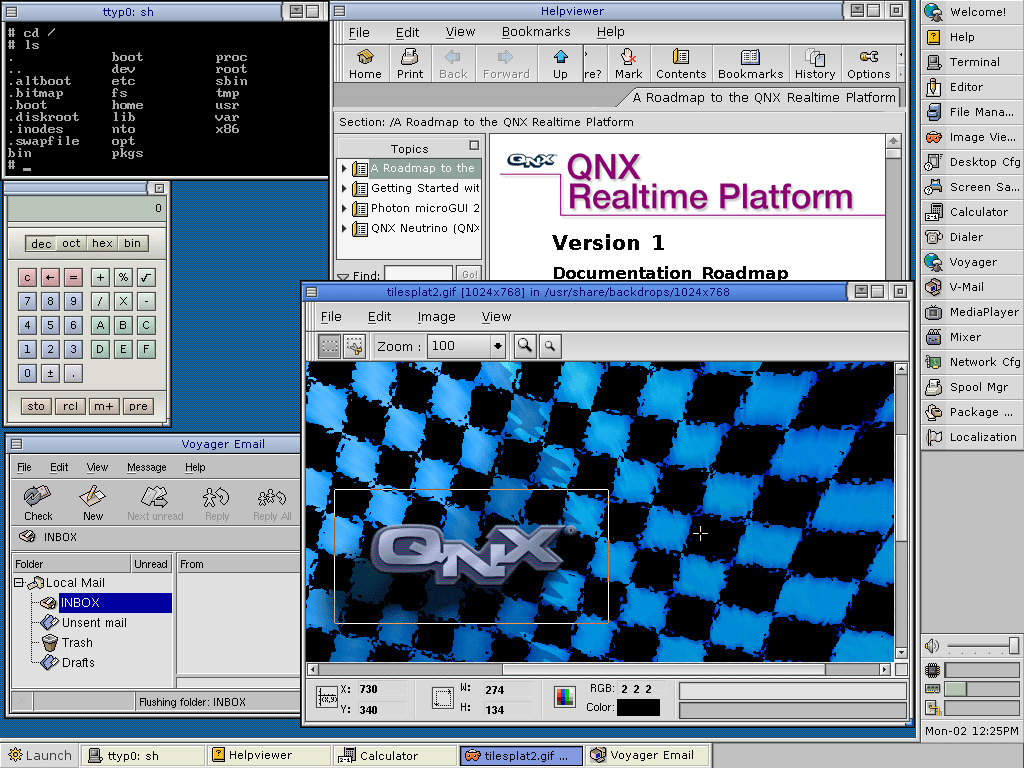Open Voyager browser from the shelf
Image resolution: width=1024 pixels, height=768 pixels.
point(972,262)
